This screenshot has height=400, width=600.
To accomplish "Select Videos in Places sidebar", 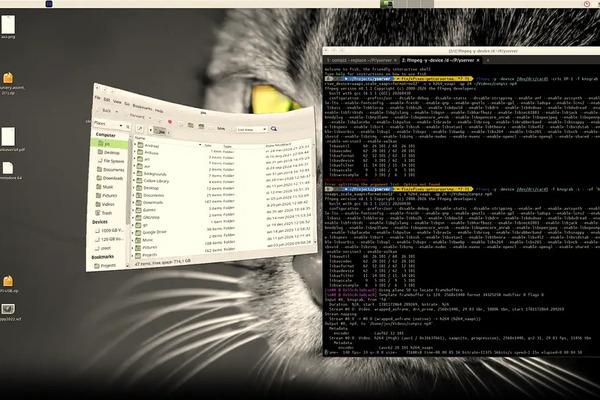I will pos(105,204).
